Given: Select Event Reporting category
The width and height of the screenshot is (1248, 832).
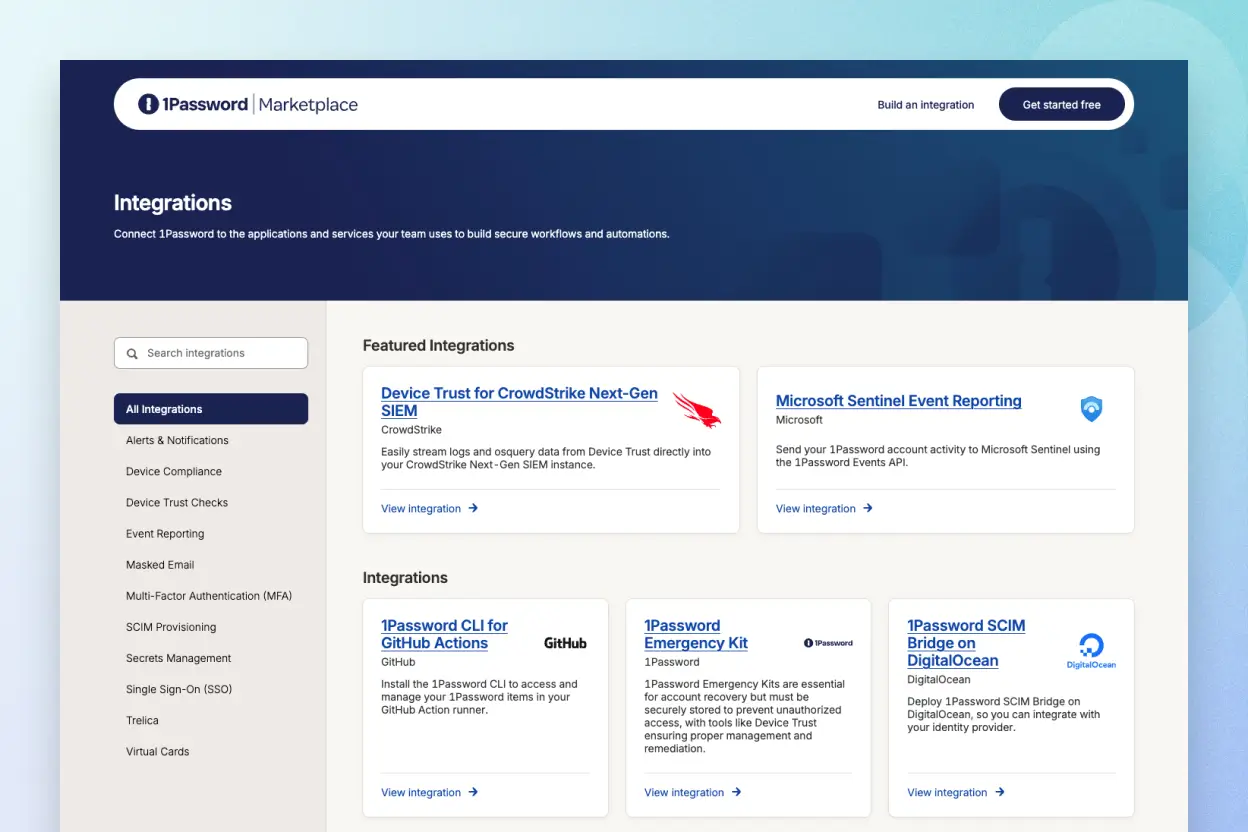Looking at the screenshot, I should [x=211, y=533].
